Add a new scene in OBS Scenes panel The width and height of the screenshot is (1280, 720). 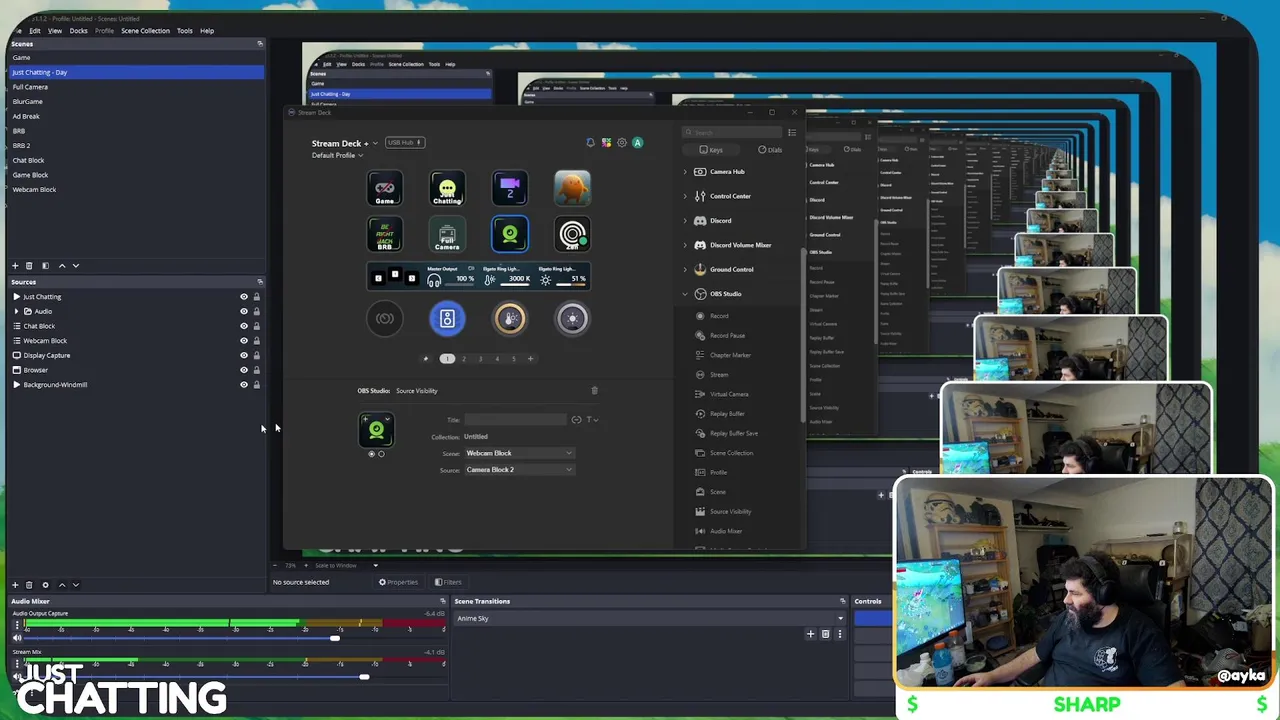click(x=15, y=266)
